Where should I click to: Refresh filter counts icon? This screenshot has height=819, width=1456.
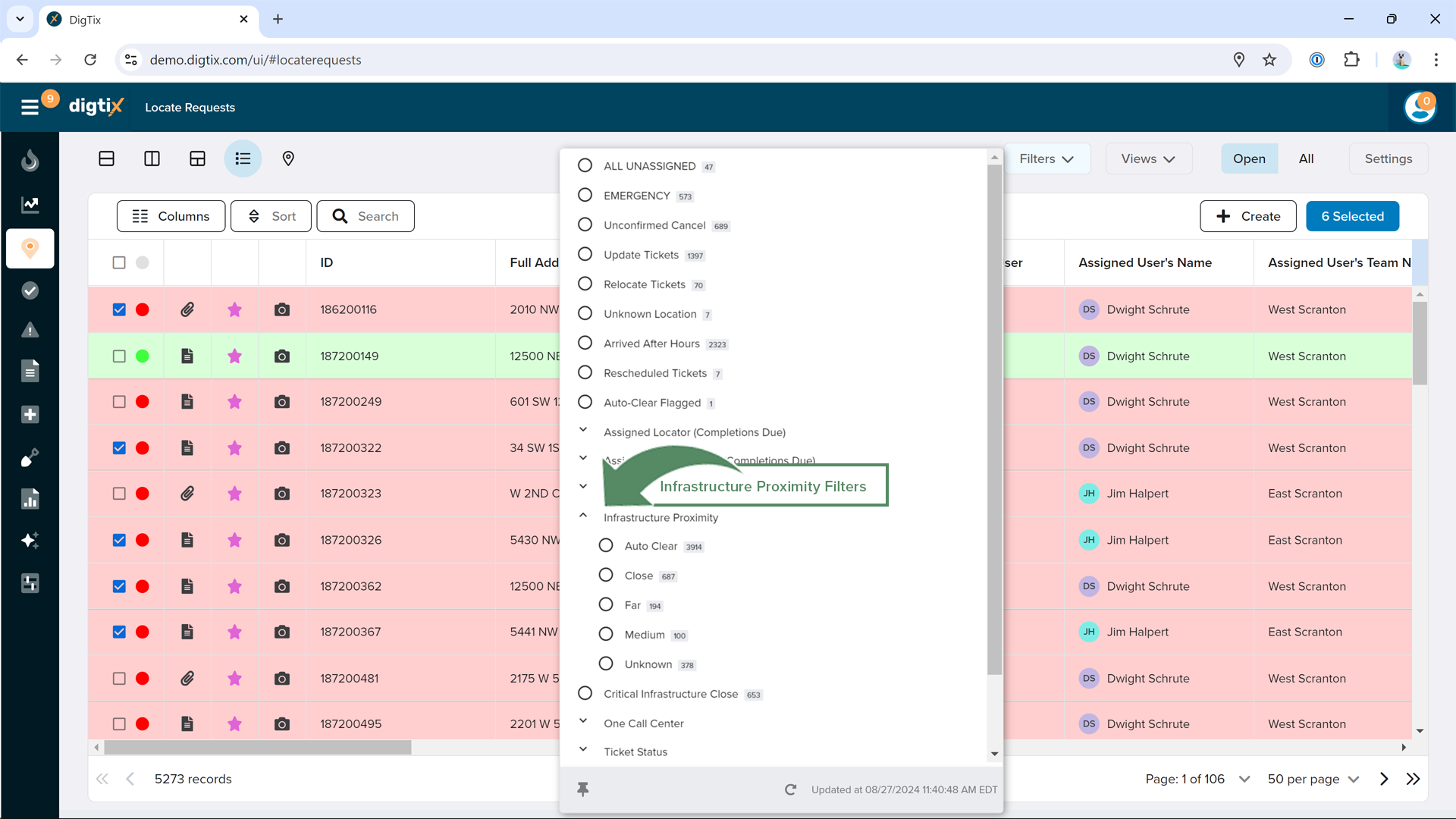(x=790, y=789)
